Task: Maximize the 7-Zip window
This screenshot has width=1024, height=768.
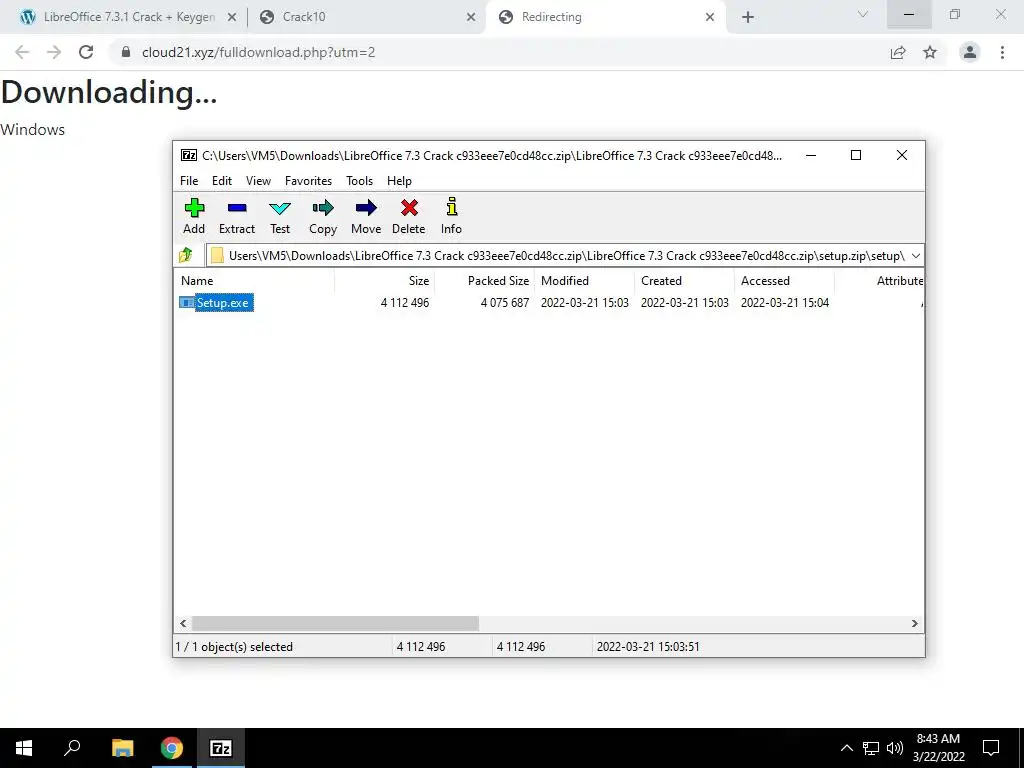Action: (x=856, y=155)
